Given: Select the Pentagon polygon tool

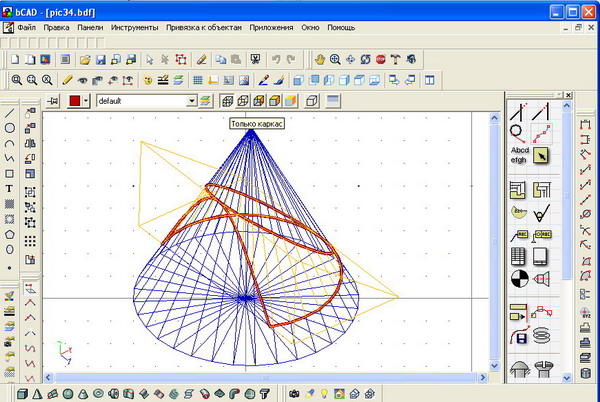Looking at the screenshot, I should [10, 233].
